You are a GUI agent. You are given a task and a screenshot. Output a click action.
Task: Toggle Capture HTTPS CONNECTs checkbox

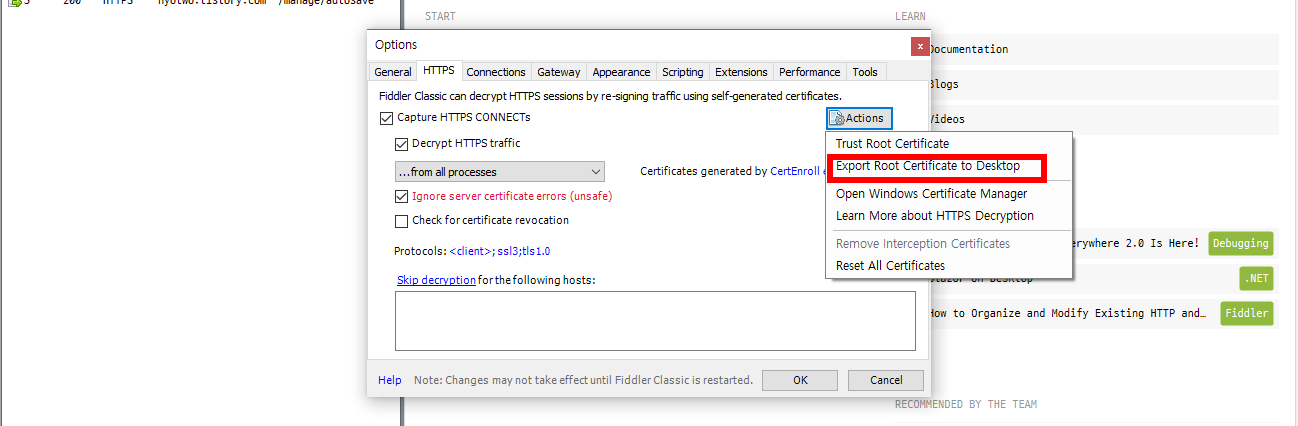tap(387, 118)
